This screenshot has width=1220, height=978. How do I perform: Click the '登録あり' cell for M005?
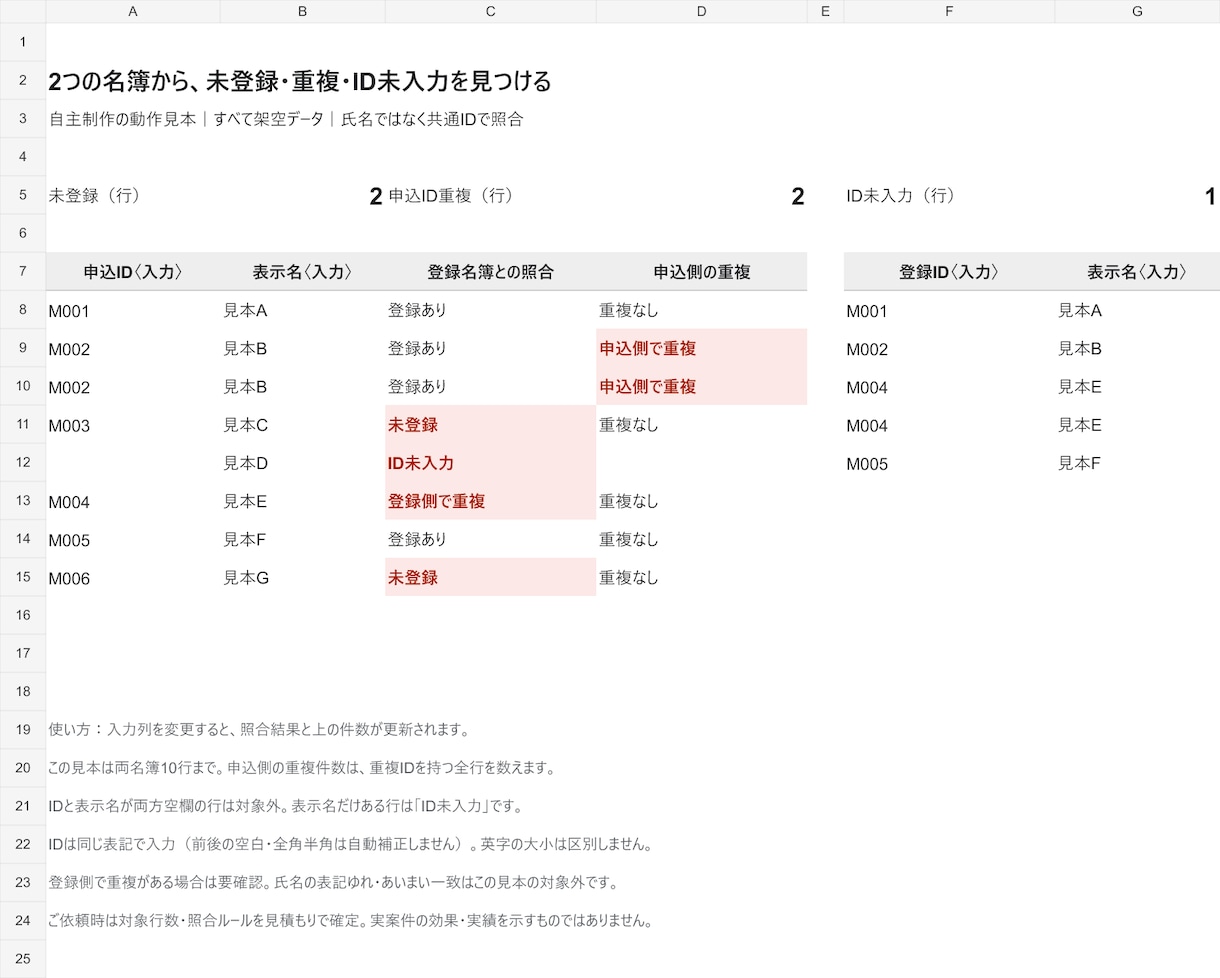(490, 539)
